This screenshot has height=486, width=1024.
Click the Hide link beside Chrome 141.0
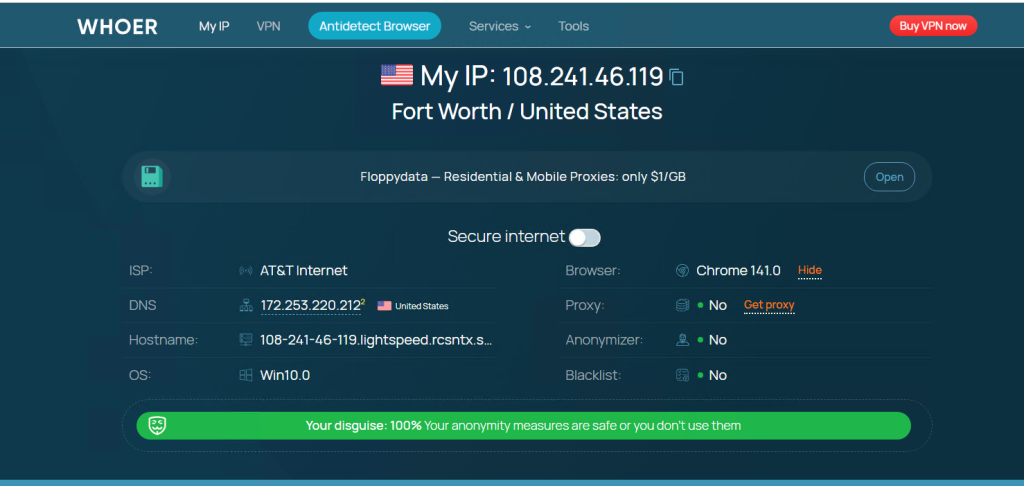[x=809, y=270]
